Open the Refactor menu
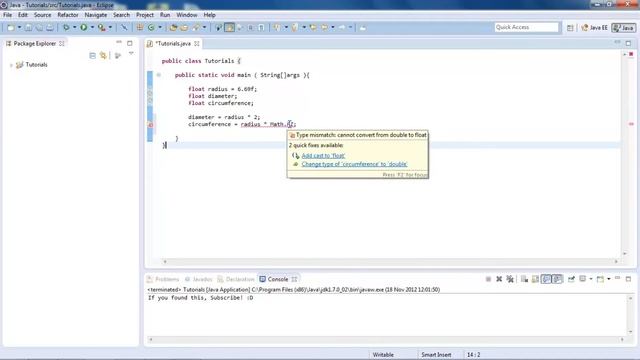640x360 pixels. pos(68,15)
